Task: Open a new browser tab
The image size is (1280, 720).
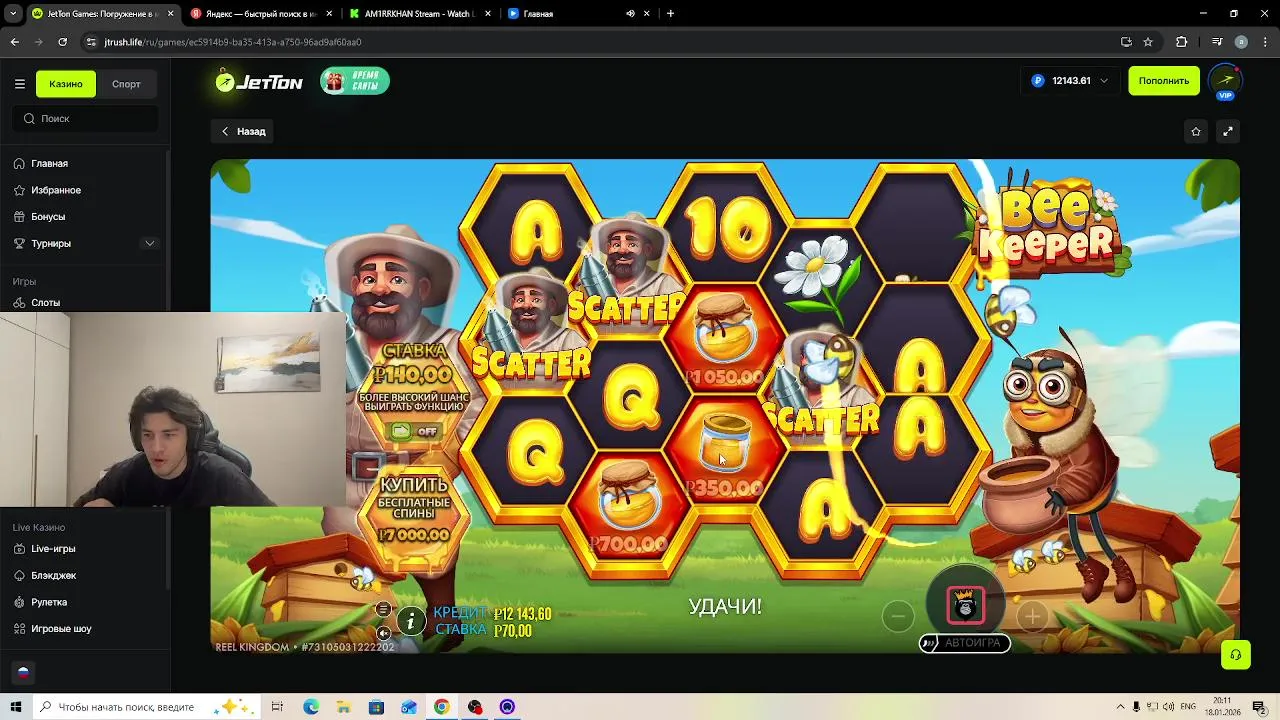Action: point(670,14)
